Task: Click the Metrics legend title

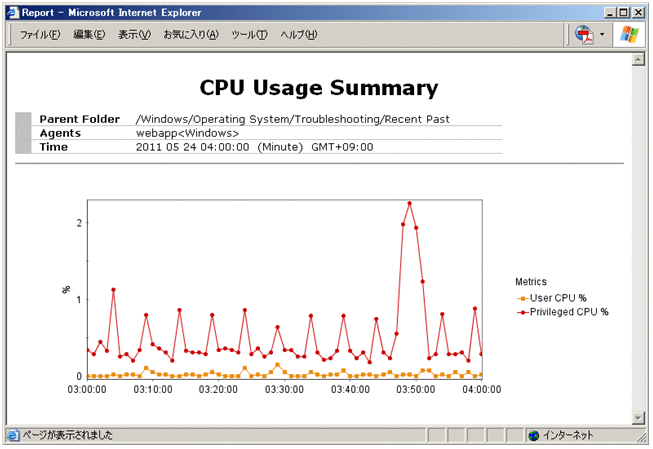Action: click(531, 282)
